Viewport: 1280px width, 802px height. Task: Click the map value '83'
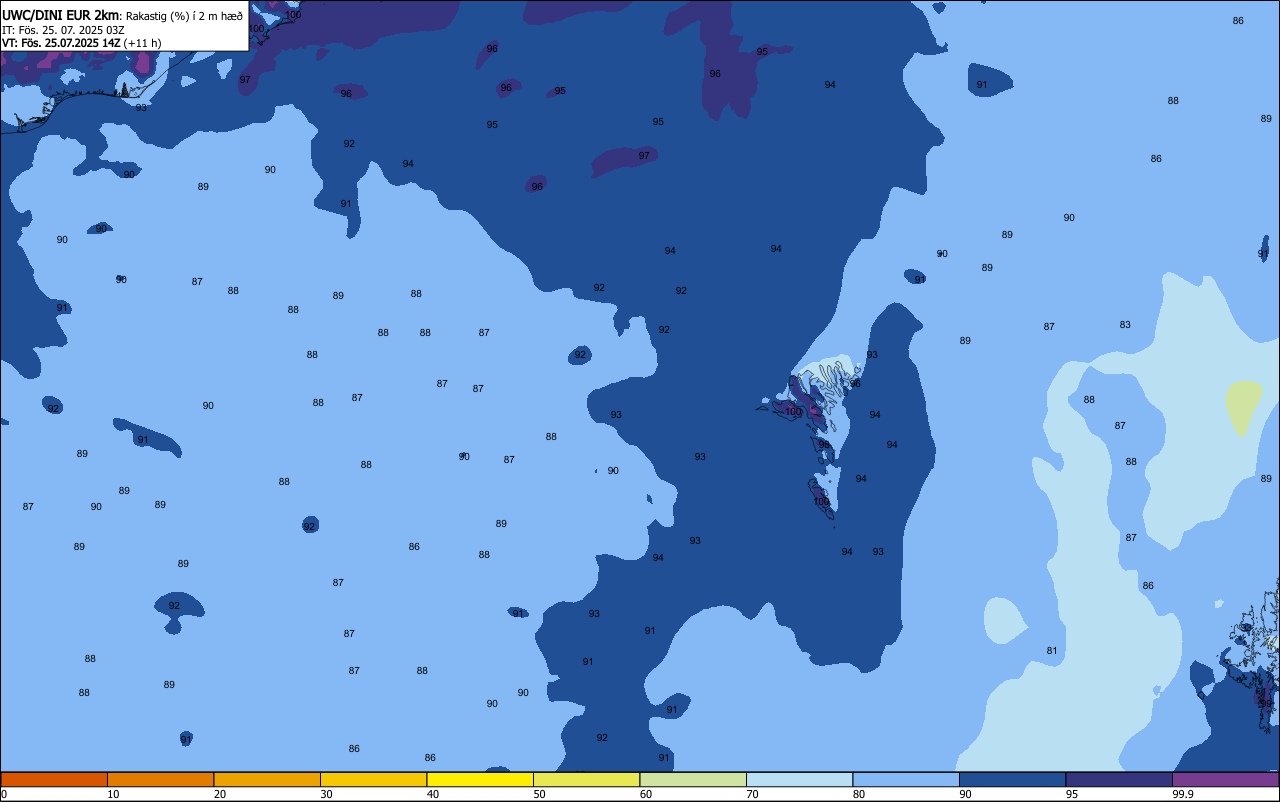coord(1125,325)
